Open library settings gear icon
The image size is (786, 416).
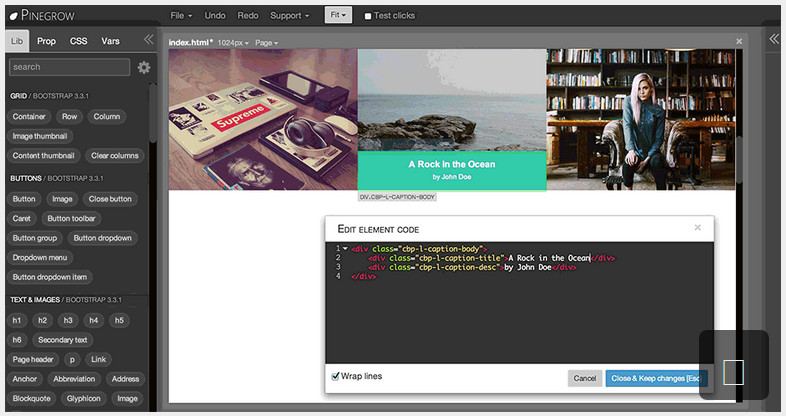[x=144, y=67]
